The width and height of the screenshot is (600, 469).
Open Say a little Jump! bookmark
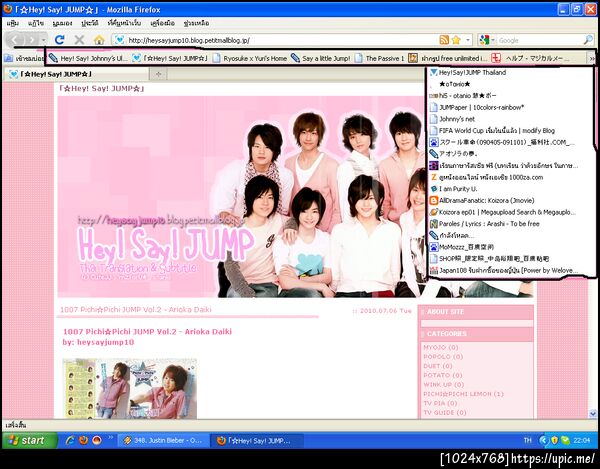pyautogui.click(x=321, y=59)
